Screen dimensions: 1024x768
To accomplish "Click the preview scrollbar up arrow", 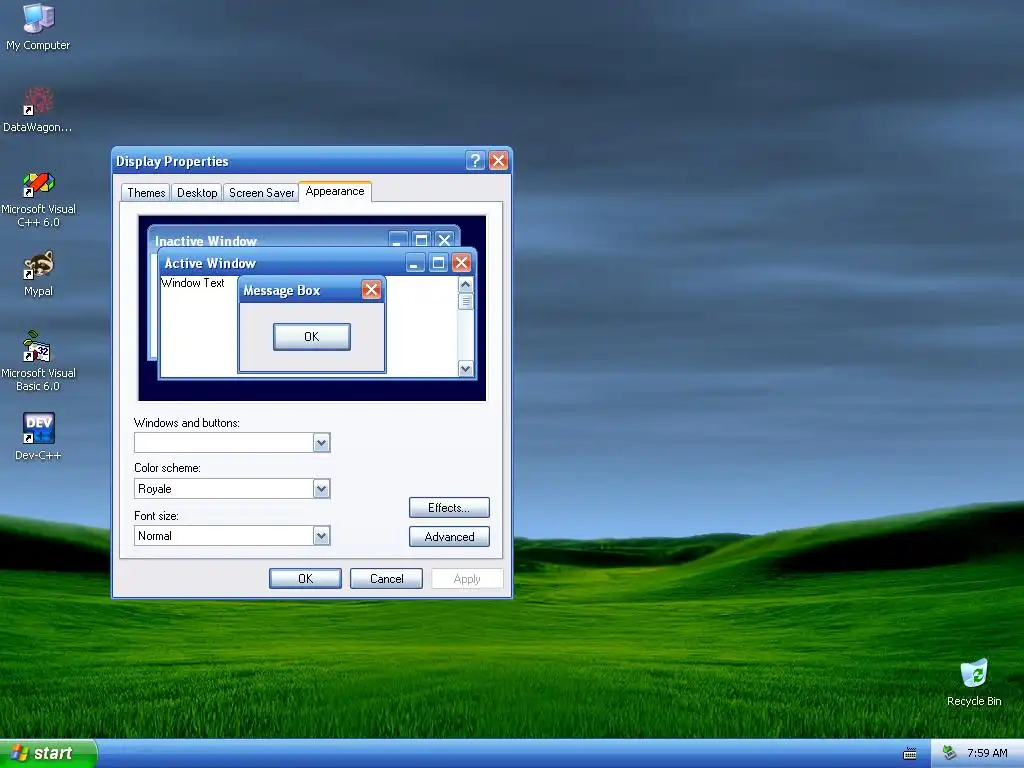I will (x=465, y=284).
